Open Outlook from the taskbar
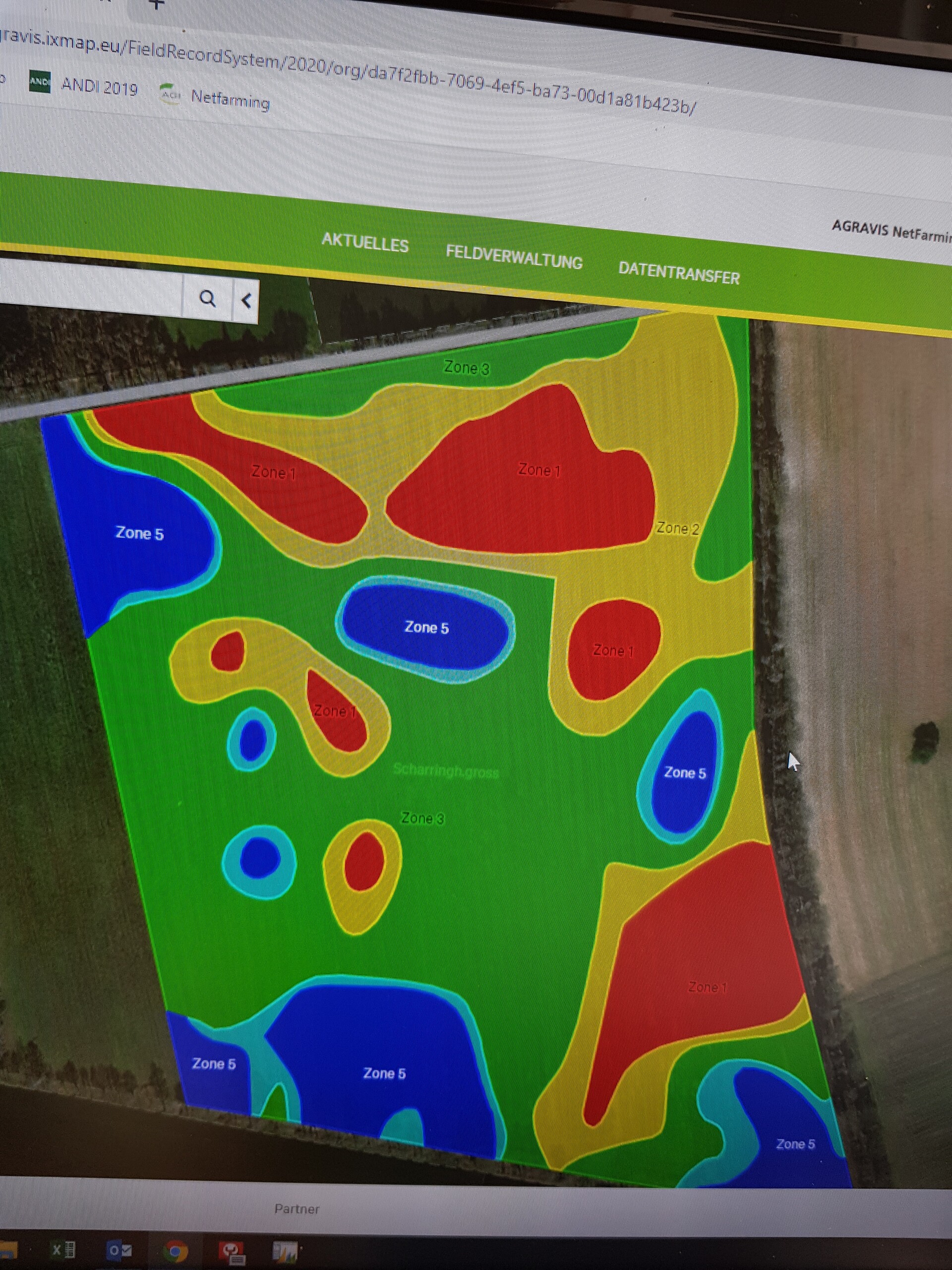Viewport: 952px width, 1270px height. pos(119,1251)
